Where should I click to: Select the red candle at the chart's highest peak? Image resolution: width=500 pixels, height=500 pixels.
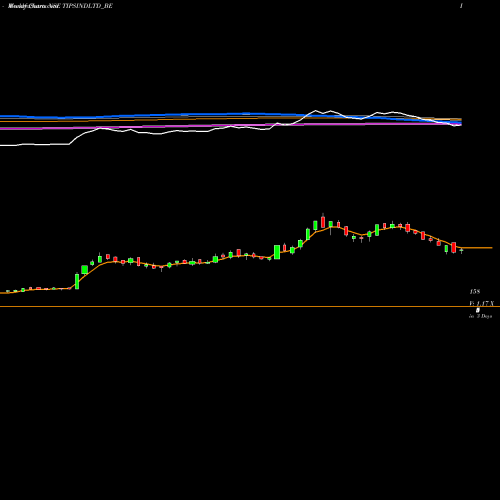[x=323, y=222]
